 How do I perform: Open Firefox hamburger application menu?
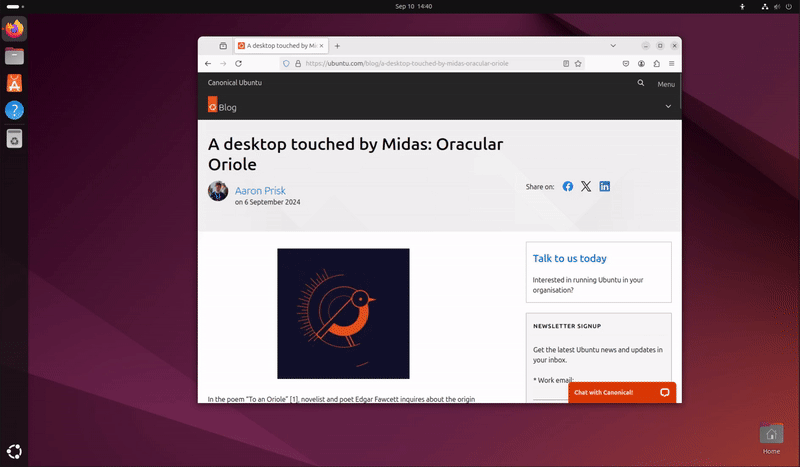pos(671,64)
